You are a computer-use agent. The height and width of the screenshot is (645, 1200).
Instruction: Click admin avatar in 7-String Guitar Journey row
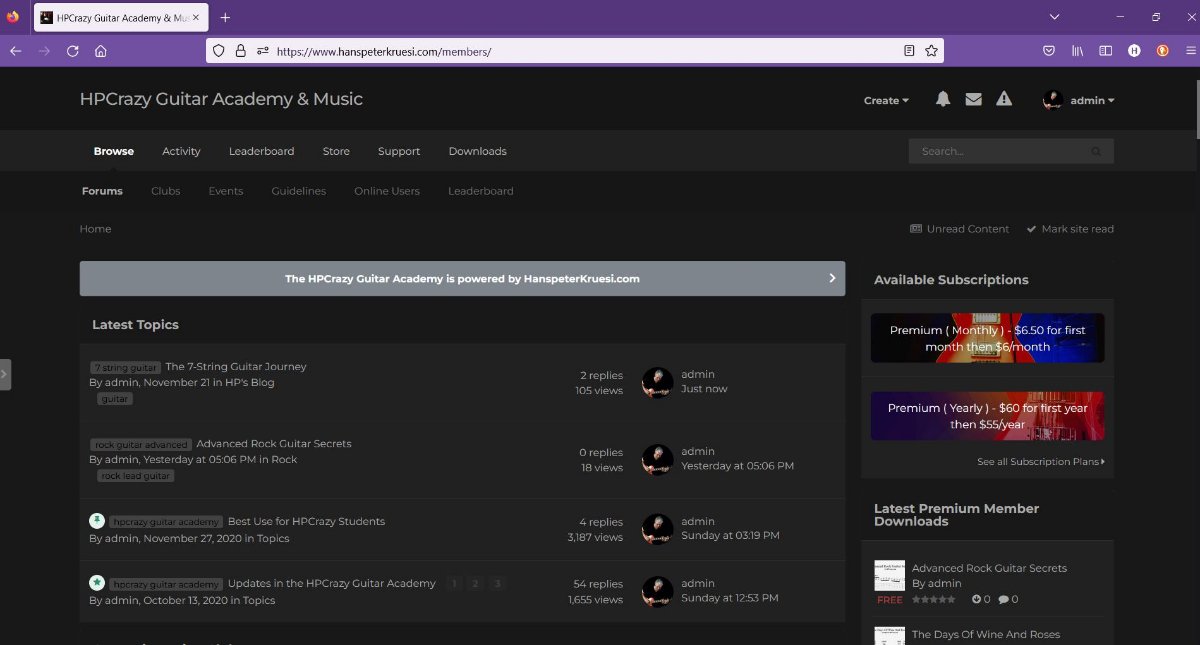click(x=657, y=382)
